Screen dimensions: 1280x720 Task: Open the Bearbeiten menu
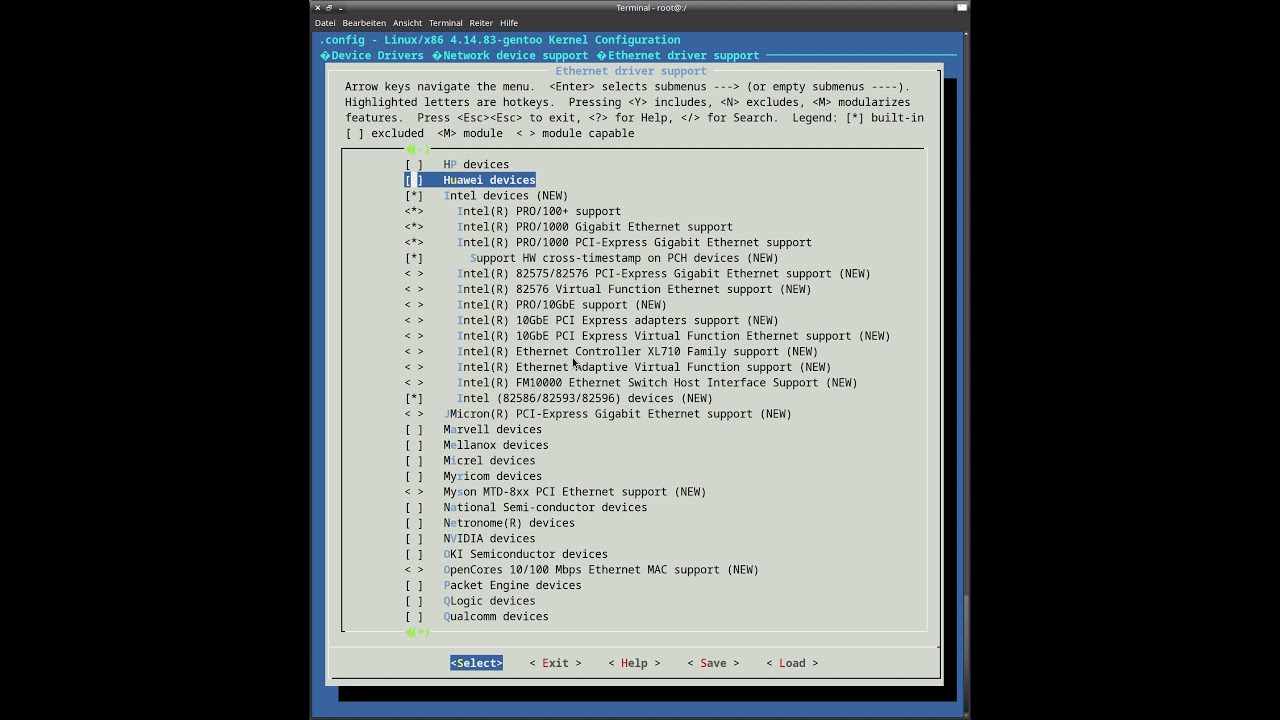364,23
